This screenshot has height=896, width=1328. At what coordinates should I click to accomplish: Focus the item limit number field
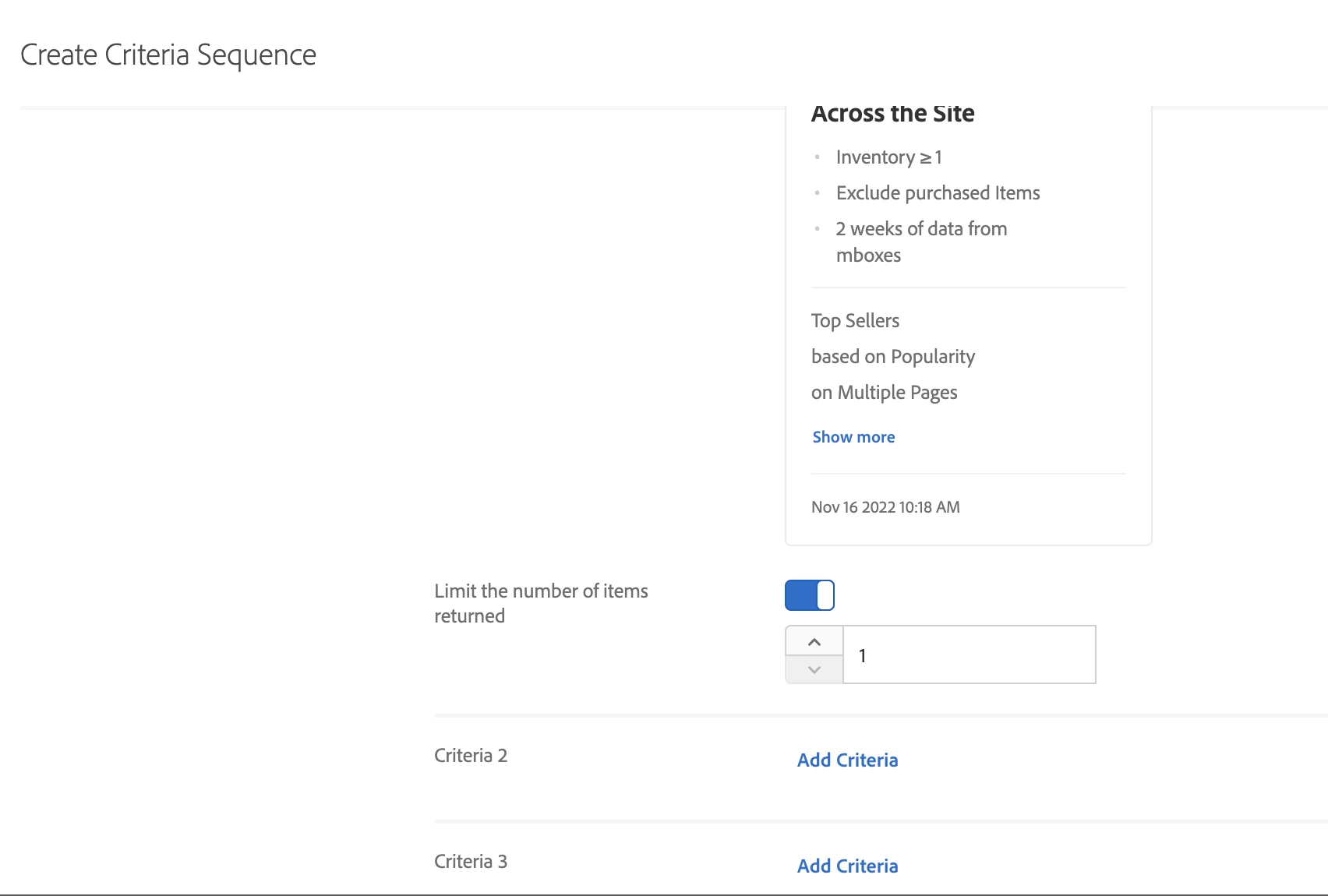[x=969, y=655]
